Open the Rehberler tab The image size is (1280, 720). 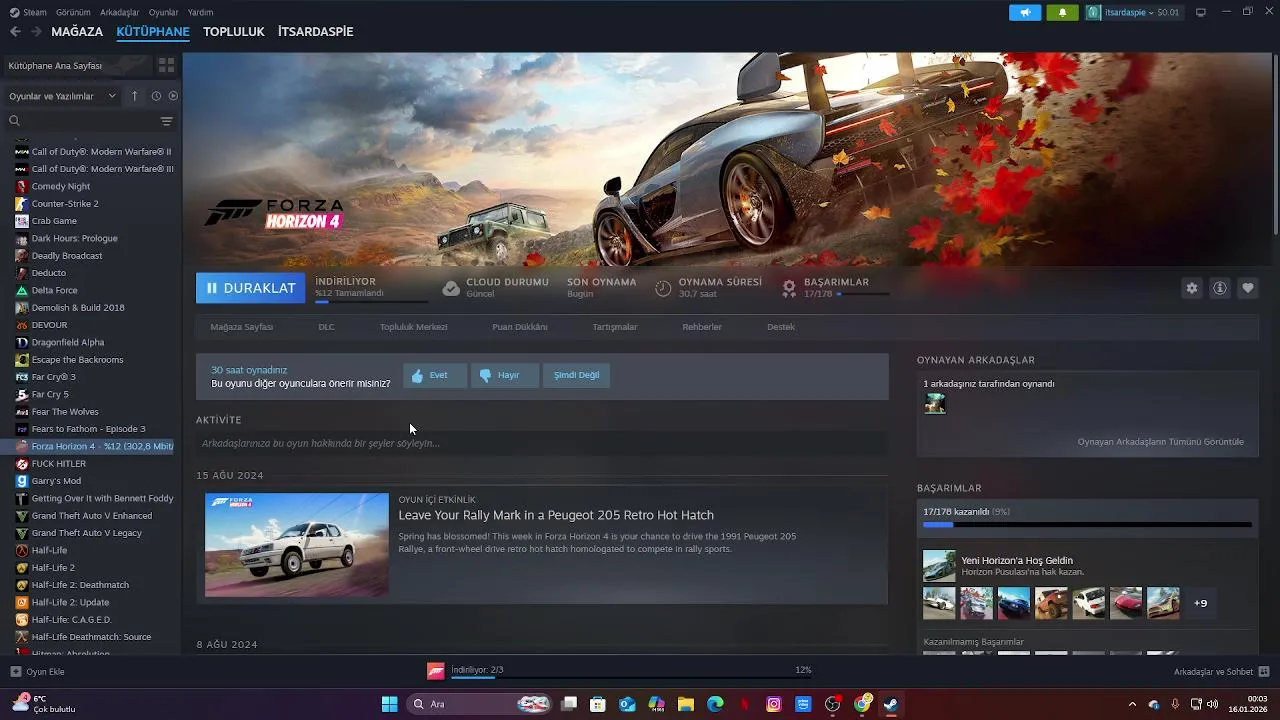click(702, 327)
